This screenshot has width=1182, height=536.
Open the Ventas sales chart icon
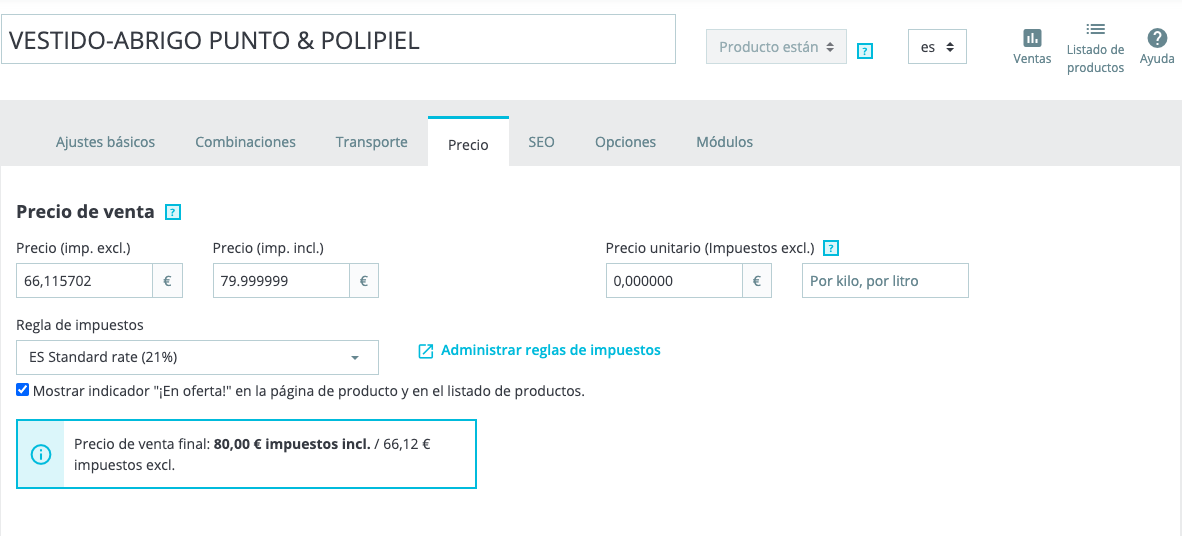point(1032,39)
